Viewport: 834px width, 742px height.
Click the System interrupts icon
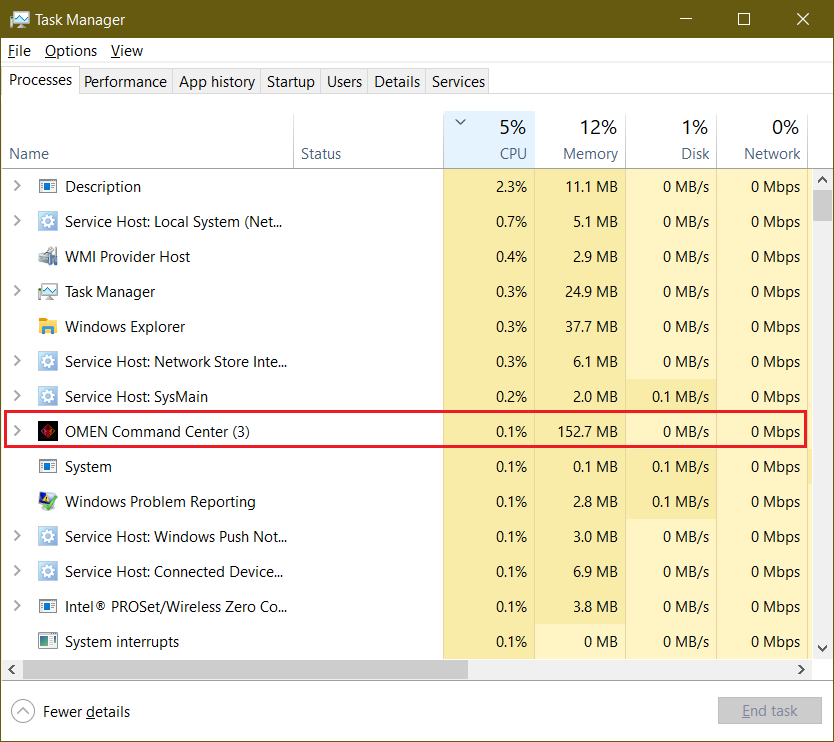[48, 641]
